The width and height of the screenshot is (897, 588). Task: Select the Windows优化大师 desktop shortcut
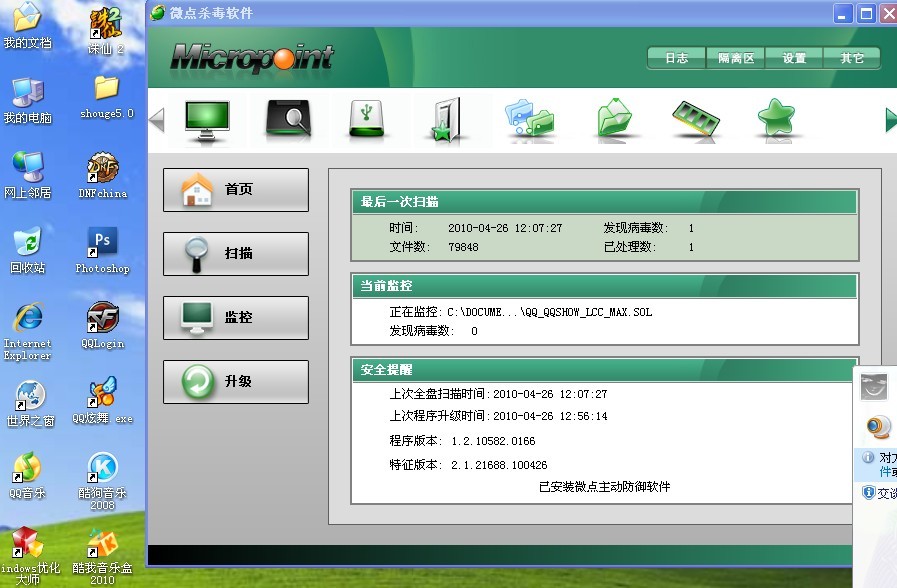[x=30, y=557]
